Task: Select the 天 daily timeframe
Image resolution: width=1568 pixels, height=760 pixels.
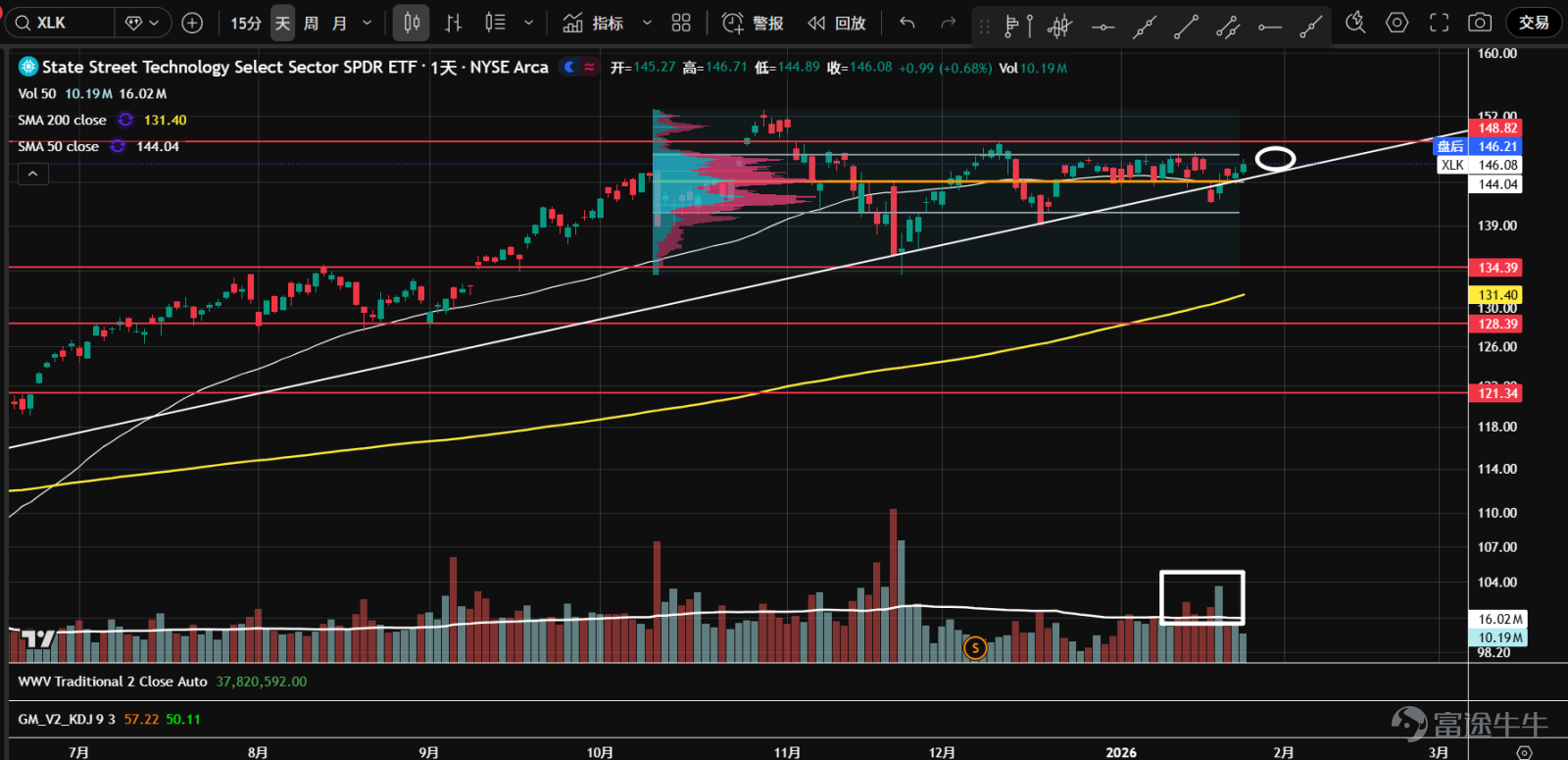Action: (282, 23)
